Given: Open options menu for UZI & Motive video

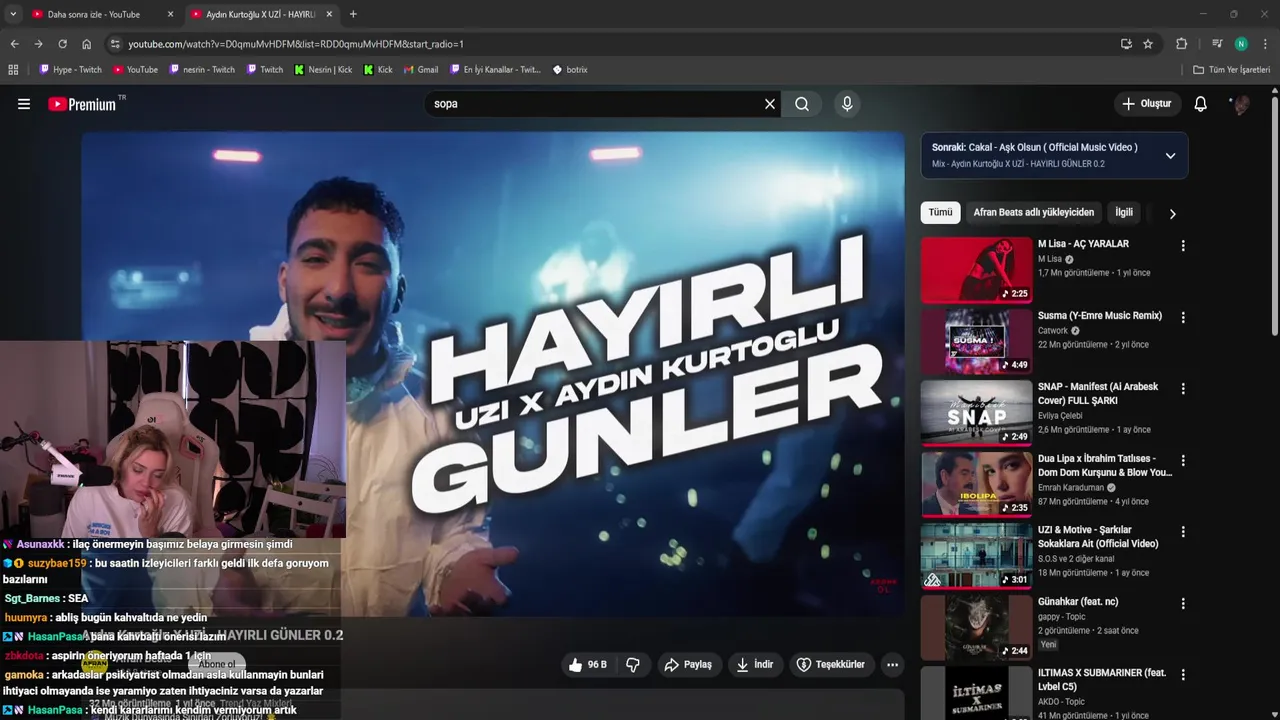Looking at the screenshot, I should (1183, 532).
